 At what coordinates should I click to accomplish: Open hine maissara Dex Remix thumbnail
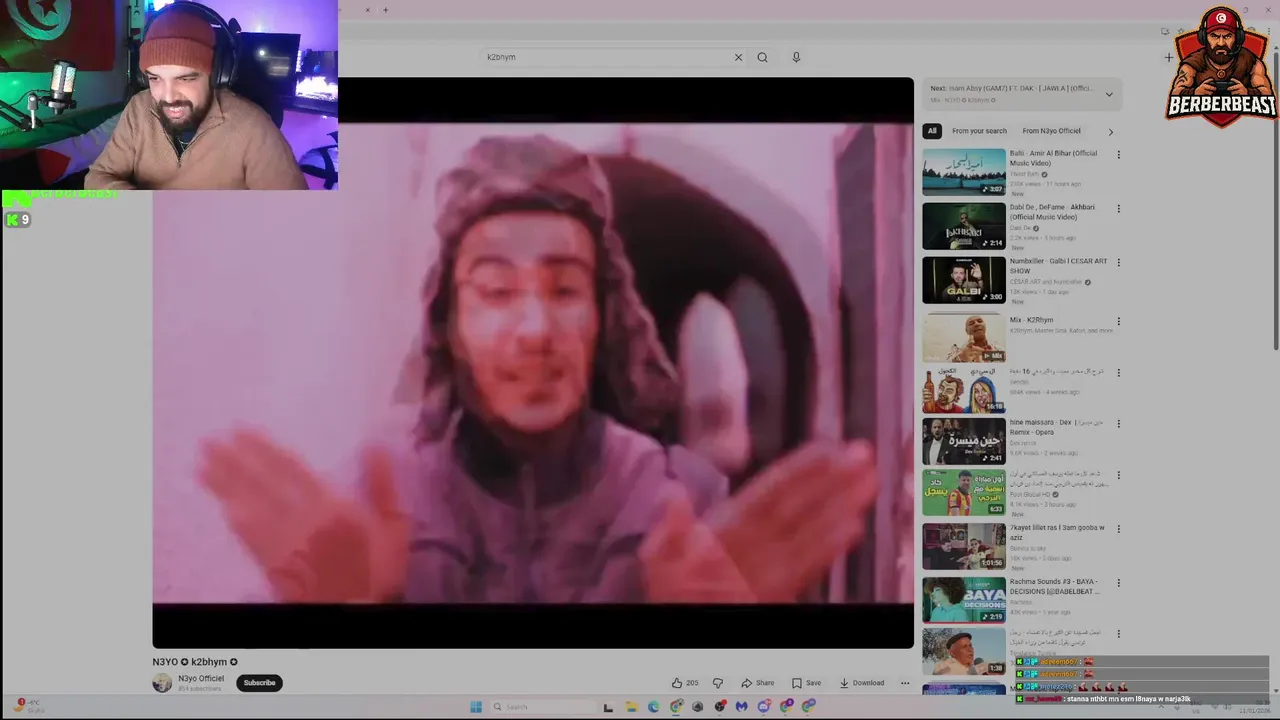(964, 441)
